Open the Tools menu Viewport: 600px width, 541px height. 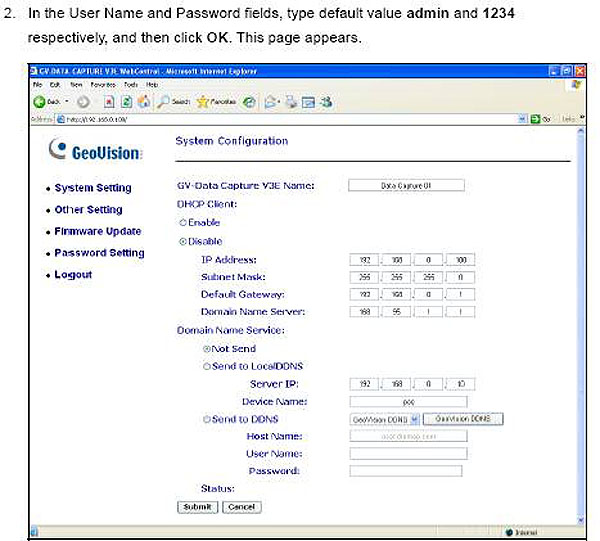pyautogui.click(x=131, y=85)
